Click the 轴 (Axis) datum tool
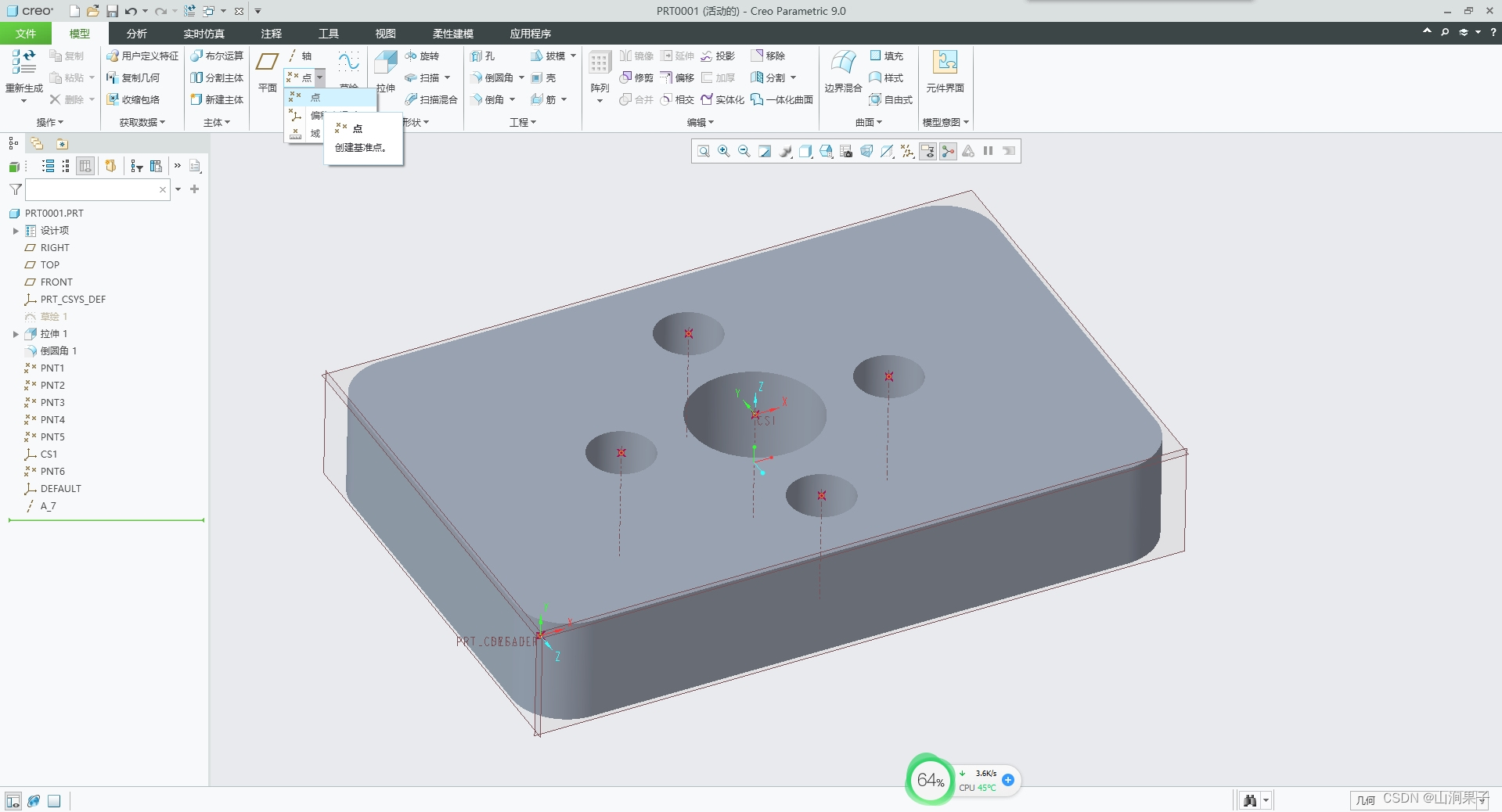This screenshot has width=1502, height=812. coord(299,56)
